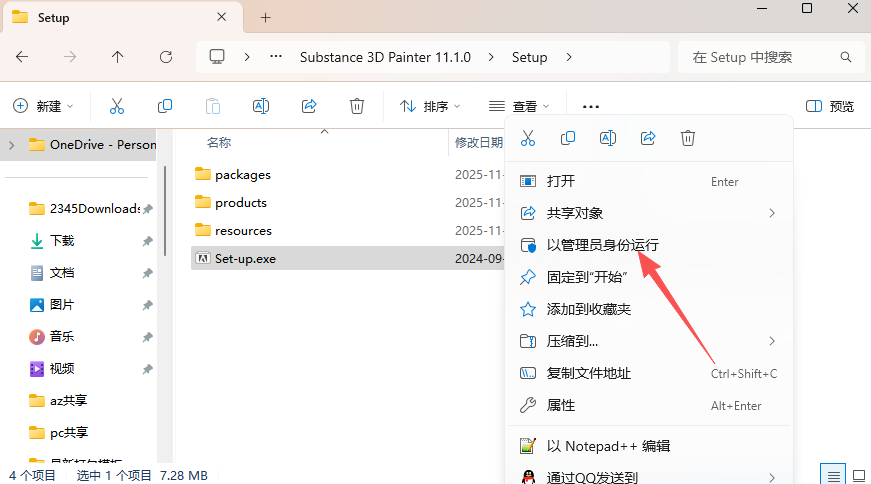Open 通过QQ发送到 submenu
The height and width of the screenshot is (484, 871).
pyautogui.click(x=648, y=477)
